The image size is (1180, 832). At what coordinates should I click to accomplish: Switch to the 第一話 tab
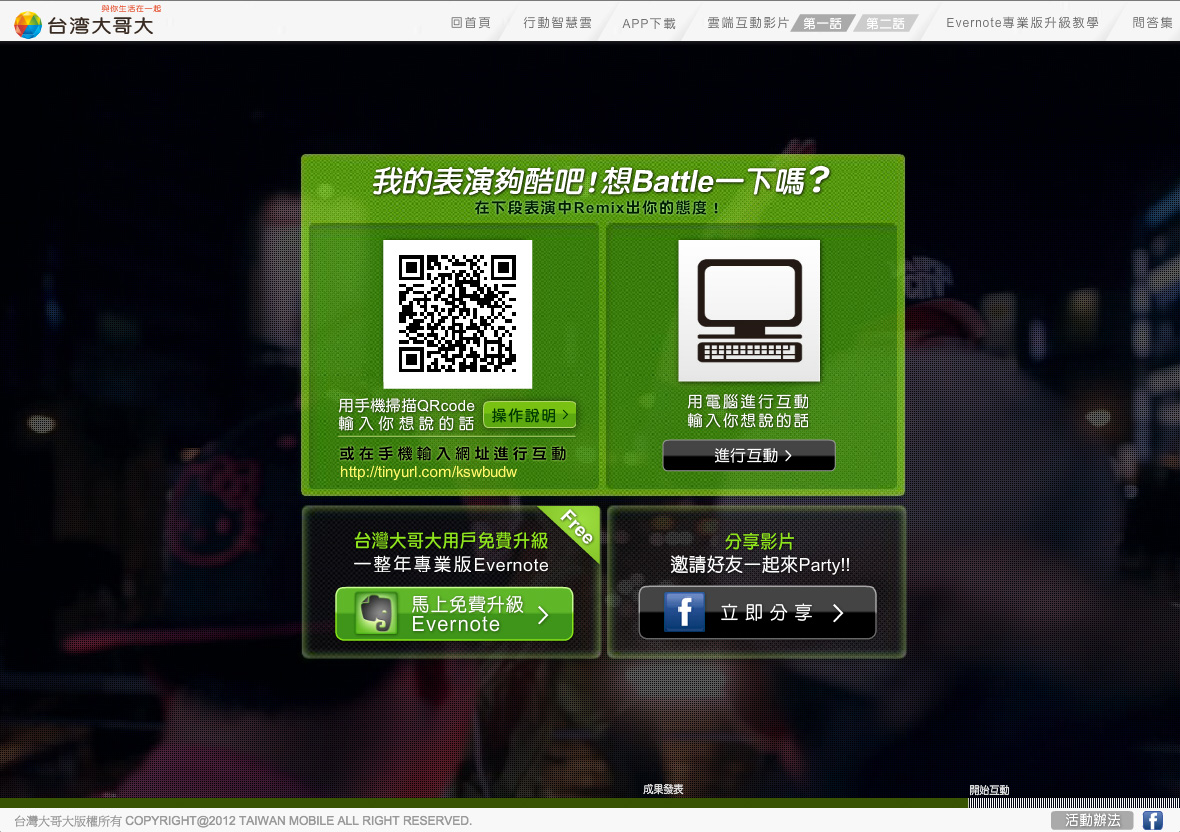(x=823, y=23)
